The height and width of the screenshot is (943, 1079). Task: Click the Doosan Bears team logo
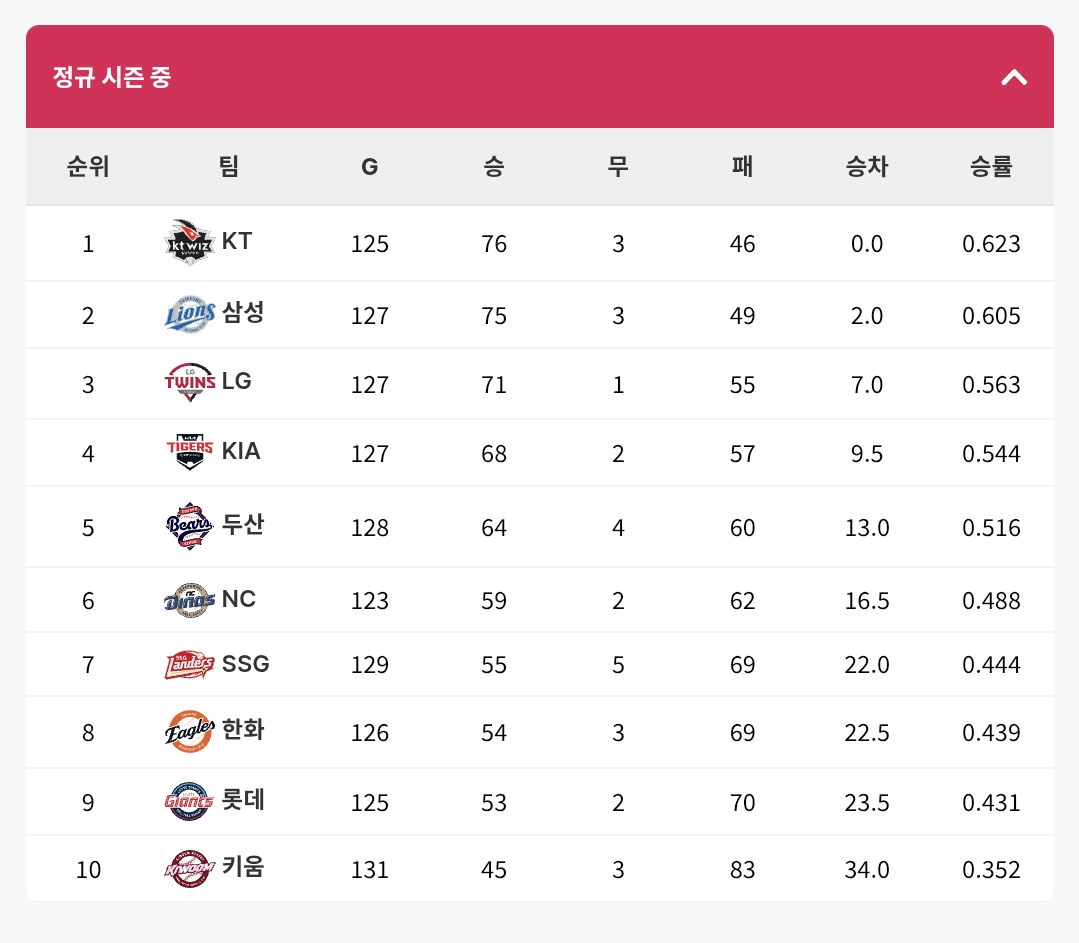(x=190, y=527)
